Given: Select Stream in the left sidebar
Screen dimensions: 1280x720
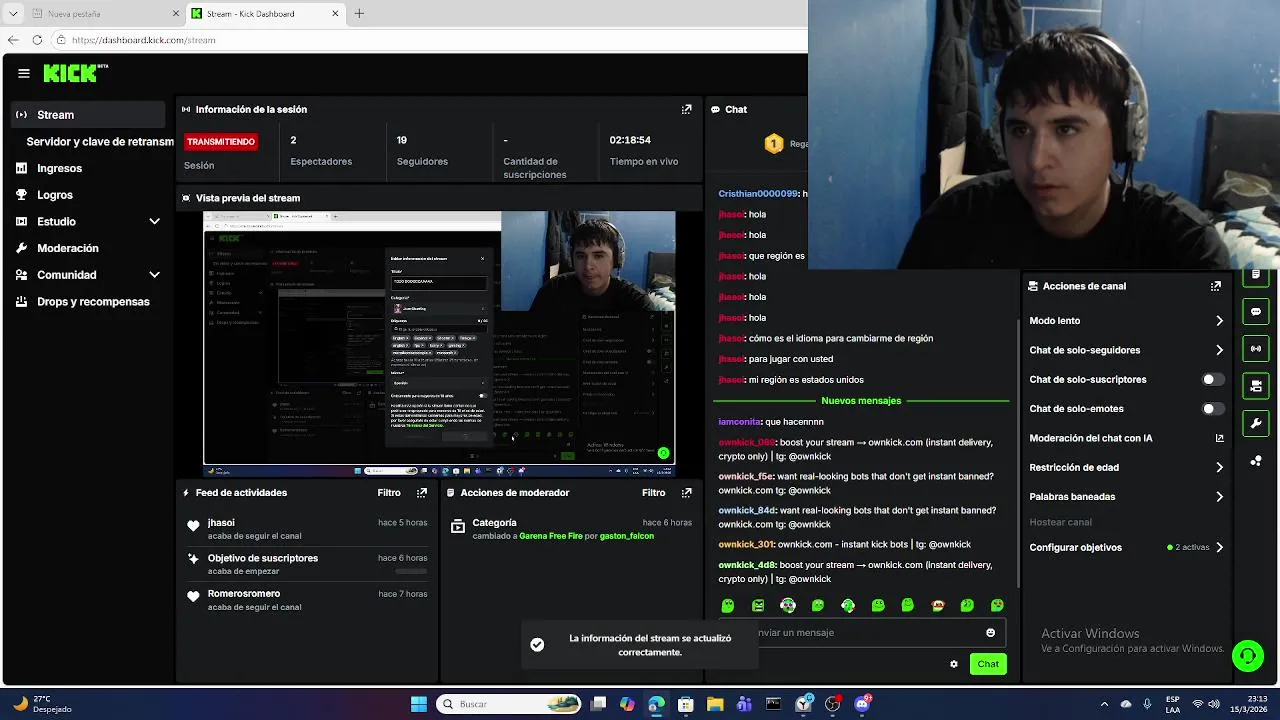Looking at the screenshot, I should pos(89,115).
